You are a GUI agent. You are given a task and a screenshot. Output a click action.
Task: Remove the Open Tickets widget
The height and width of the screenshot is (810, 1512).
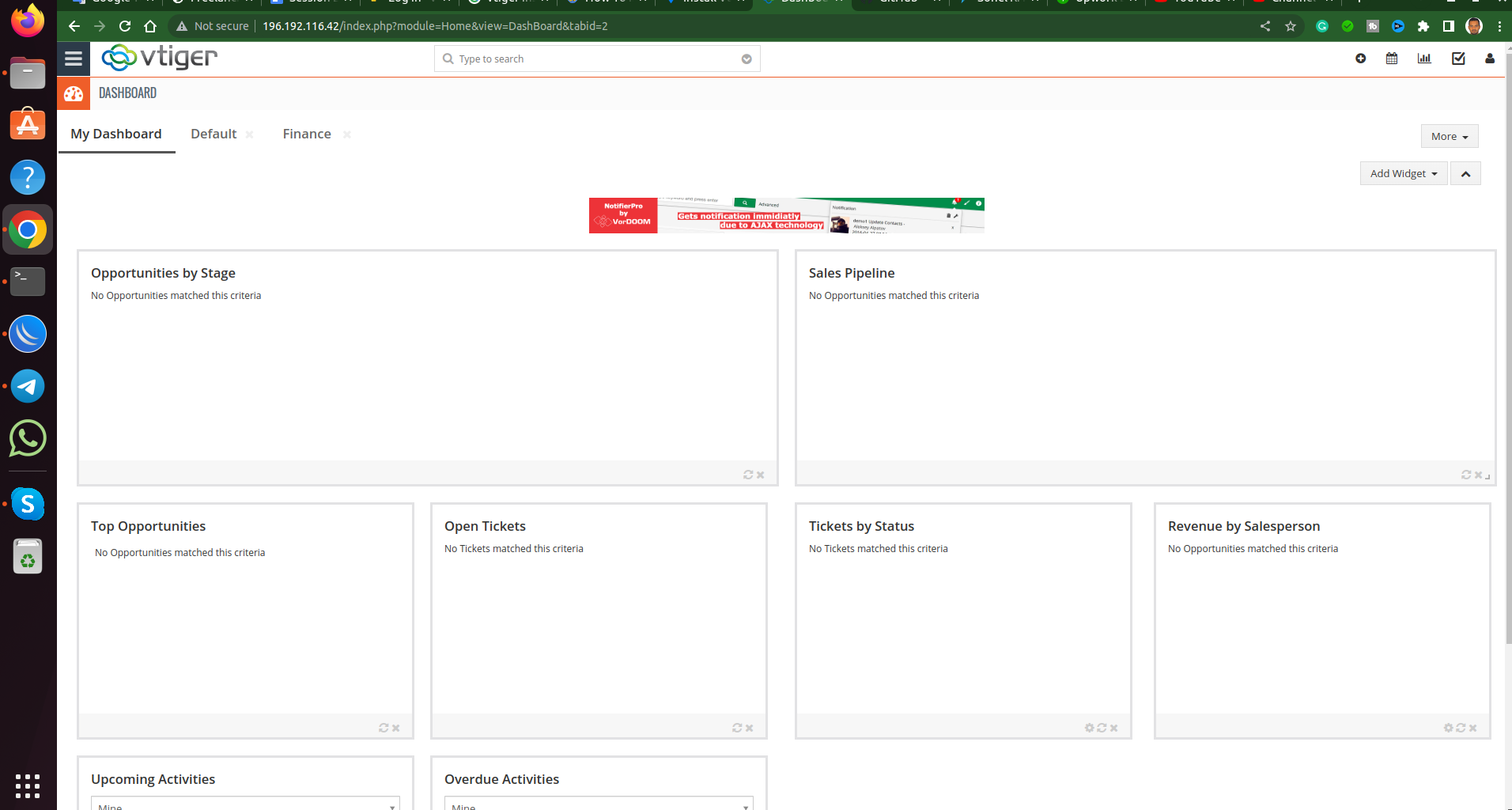click(x=750, y=729)
